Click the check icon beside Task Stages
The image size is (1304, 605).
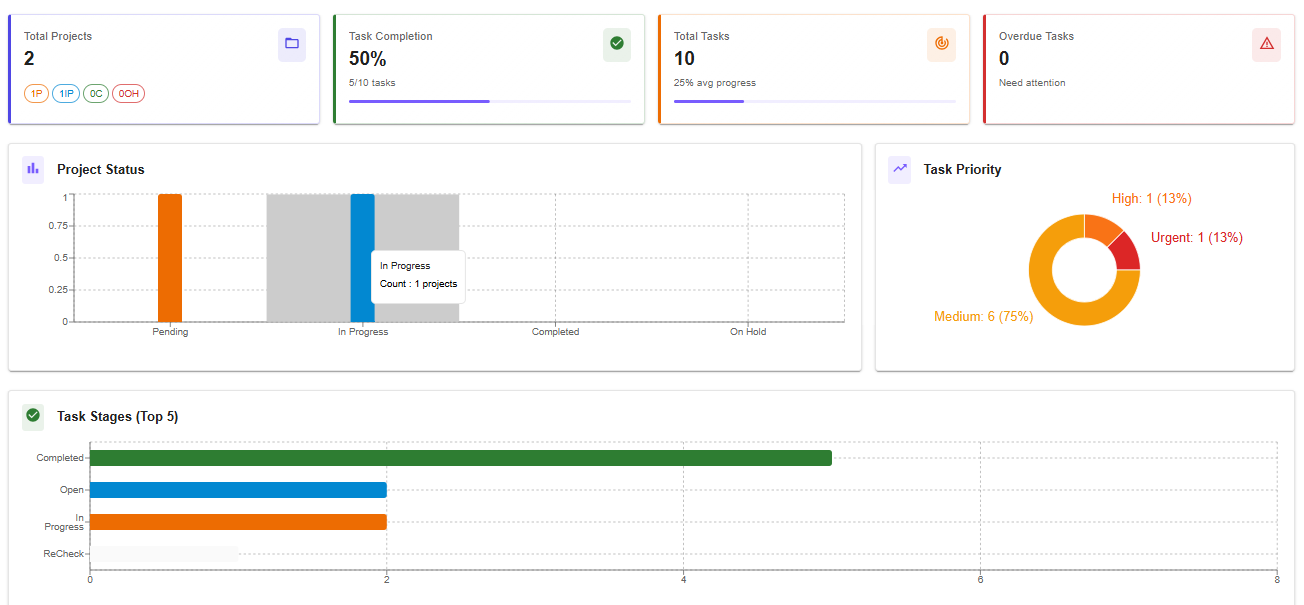tap(33, 416)
